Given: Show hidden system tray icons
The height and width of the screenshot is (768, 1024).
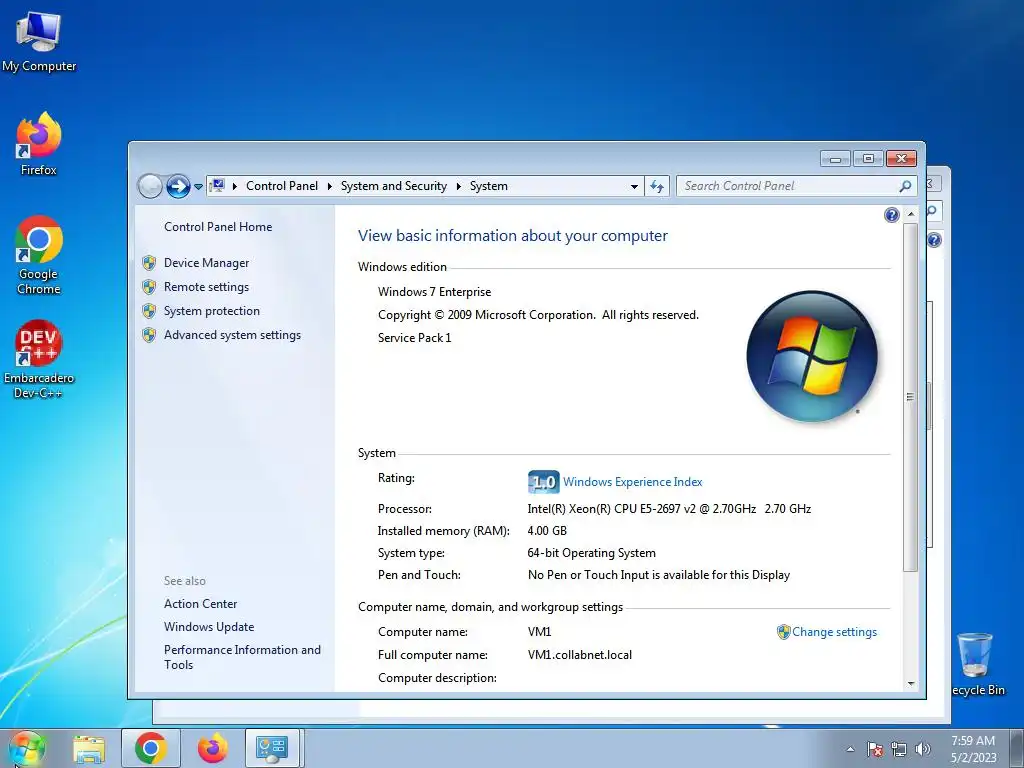Looking at the screenshot, I should (x=850, y=749).
